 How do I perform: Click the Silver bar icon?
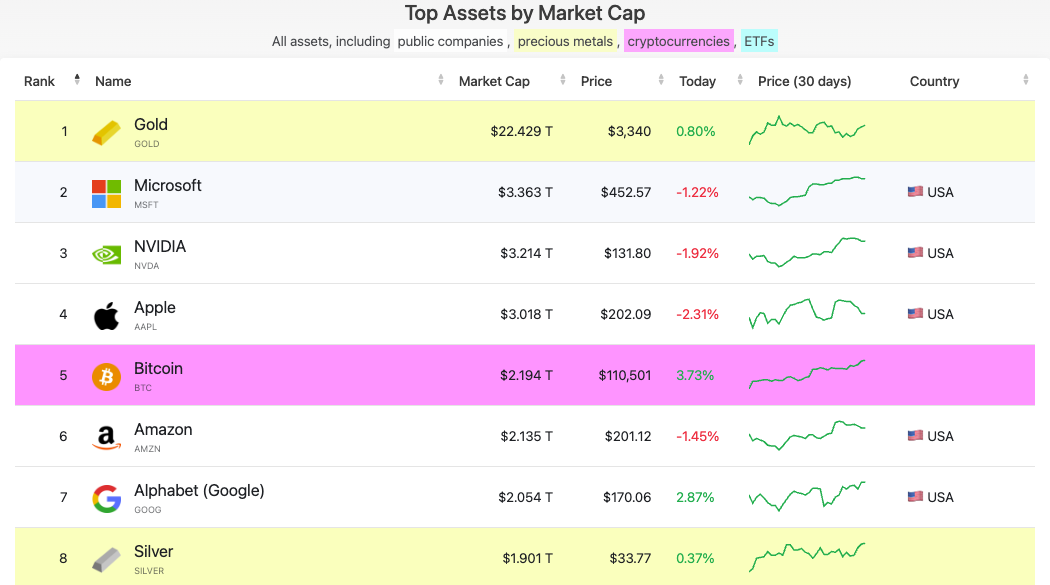106,559
